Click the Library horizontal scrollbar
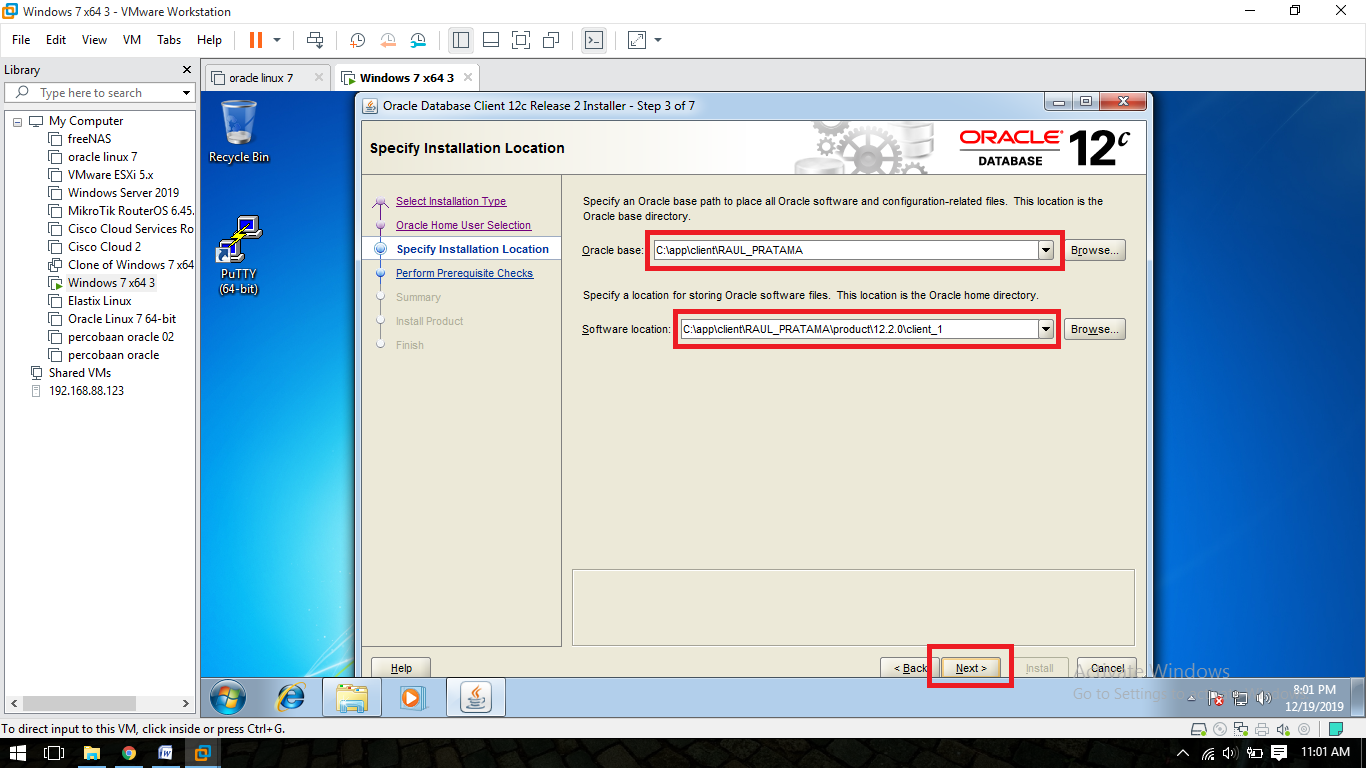This screenshot has width=1366, height=768. click(80, 703)
